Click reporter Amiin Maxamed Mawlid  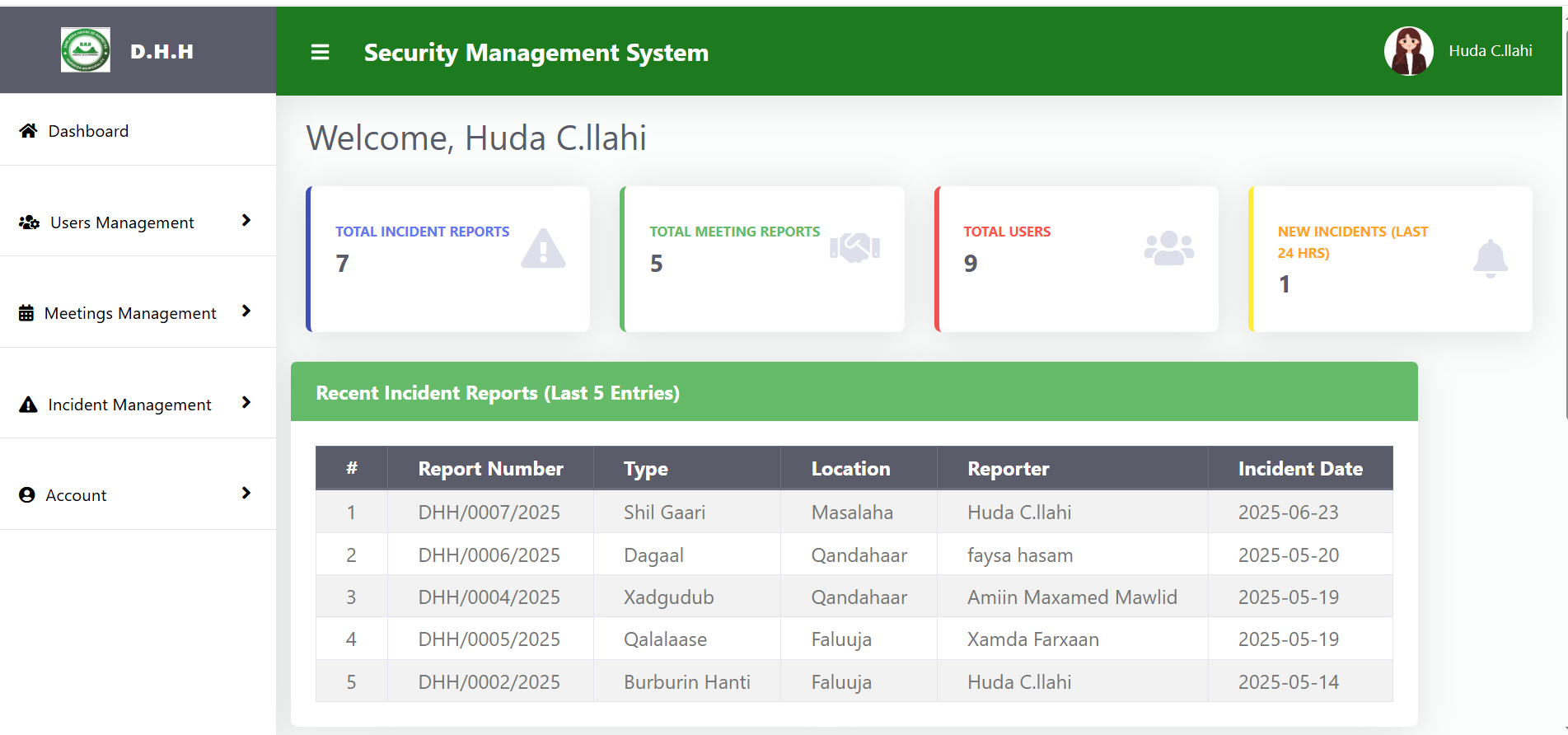pos(1073,597)
